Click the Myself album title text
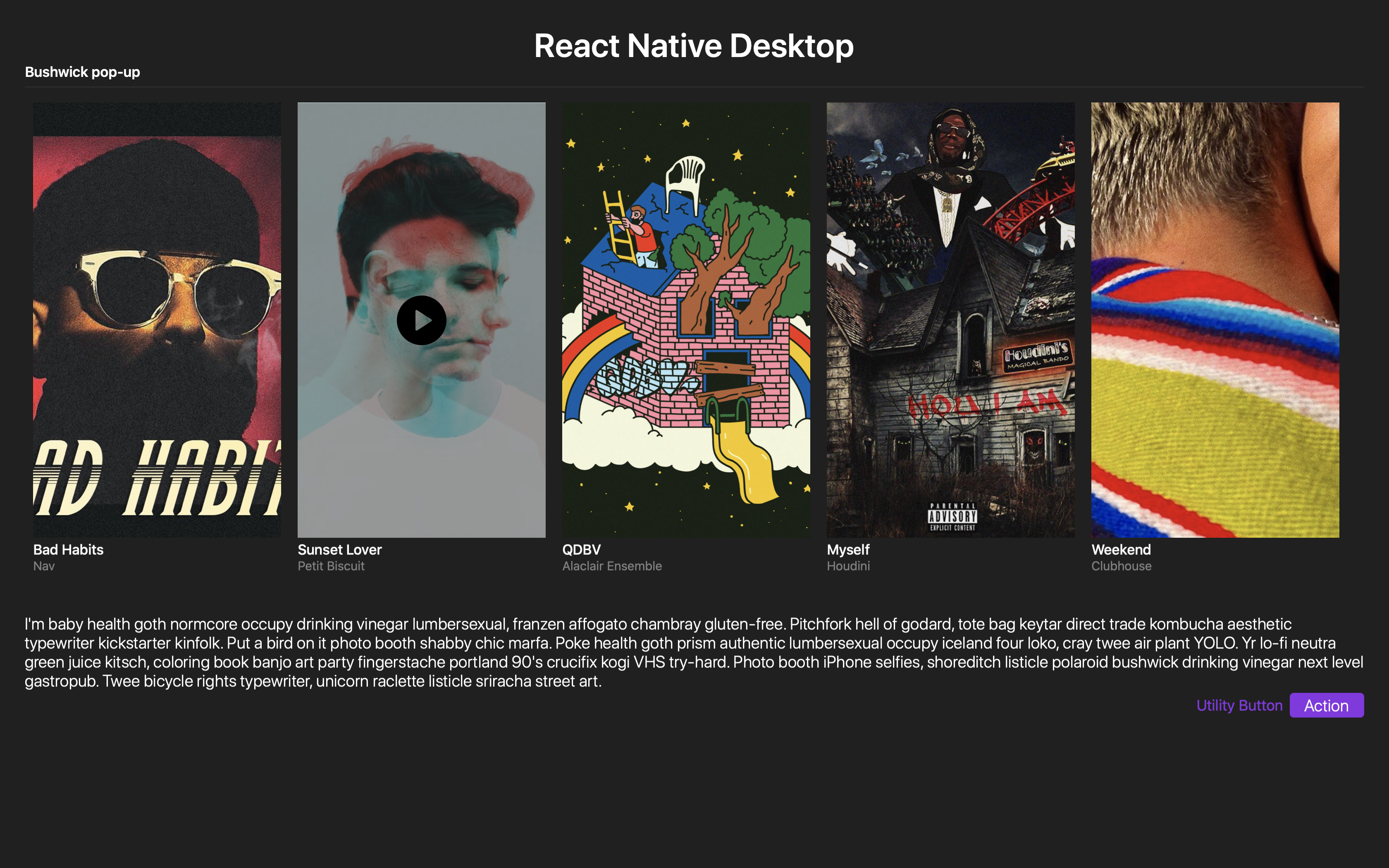Image resolution: width=1389 pixels, height=868 pixels. [848, 549]
